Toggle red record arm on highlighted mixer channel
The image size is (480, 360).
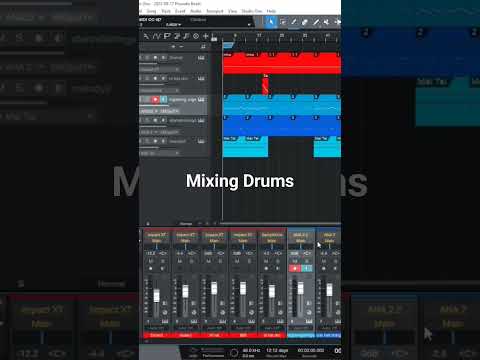click(295, 268)
